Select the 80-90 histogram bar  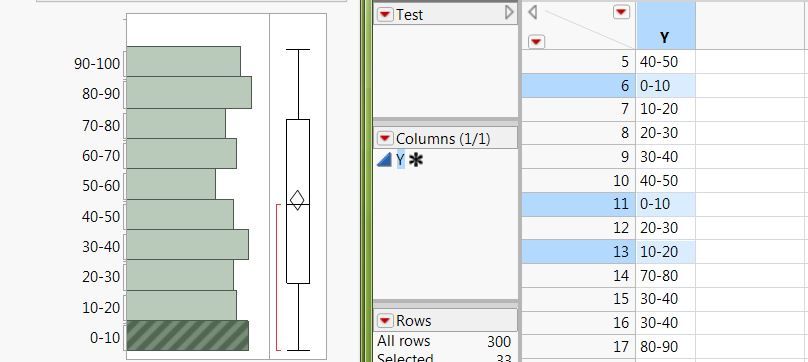[189, 92]
